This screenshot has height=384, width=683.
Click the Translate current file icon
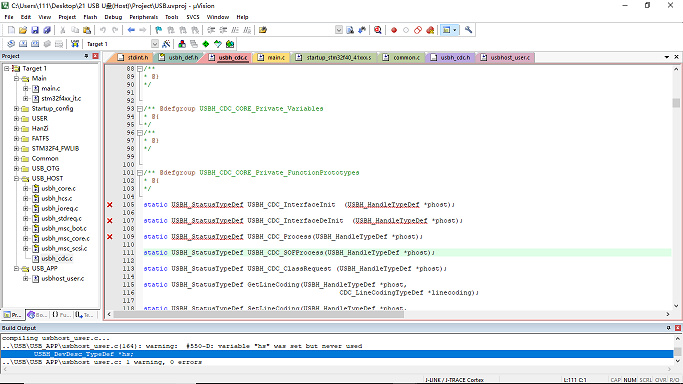click(x=11, y=44)
